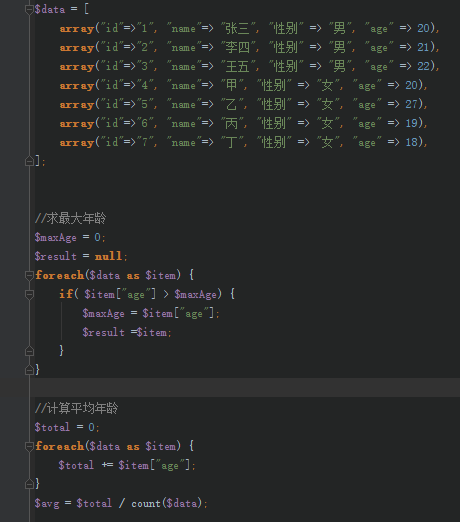Click name 张三 in first array row
Image resolution: width=460 pixels, height=522 pixels.
point(237,29)
